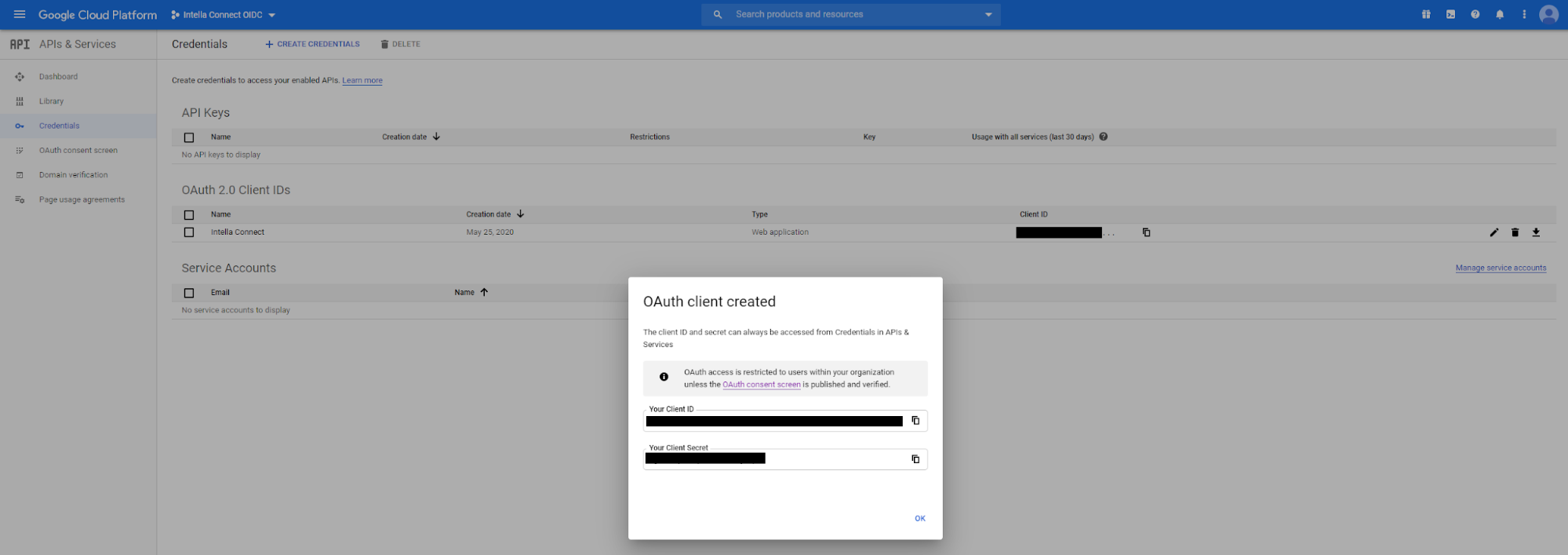
Task: Expand the search bar dropdown arrow
Action: pos(988,15)
